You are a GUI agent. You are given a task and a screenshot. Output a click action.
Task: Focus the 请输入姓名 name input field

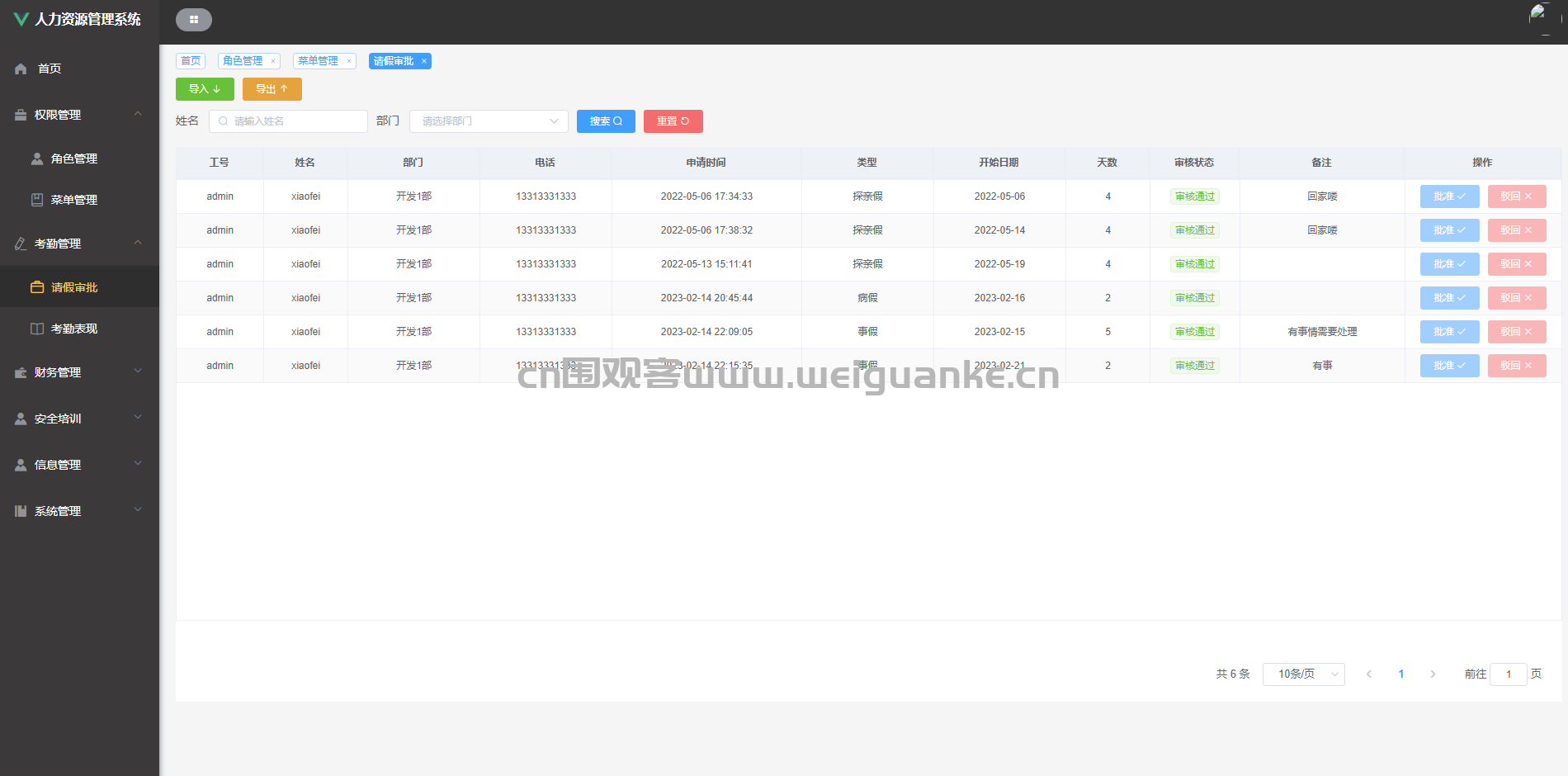tap(288, 121)
